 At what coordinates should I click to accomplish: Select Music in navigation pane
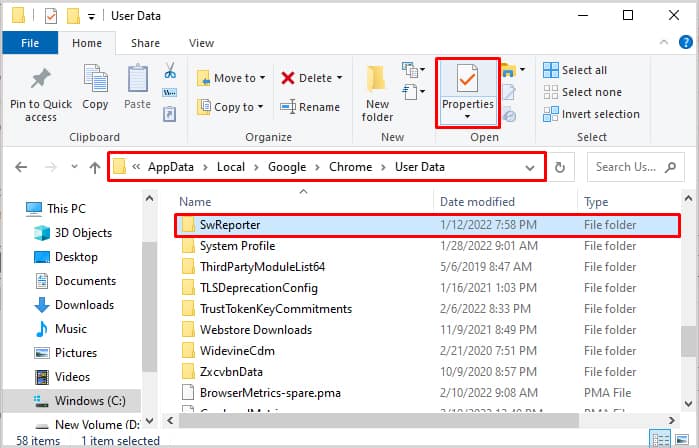(x=61, y=329)
